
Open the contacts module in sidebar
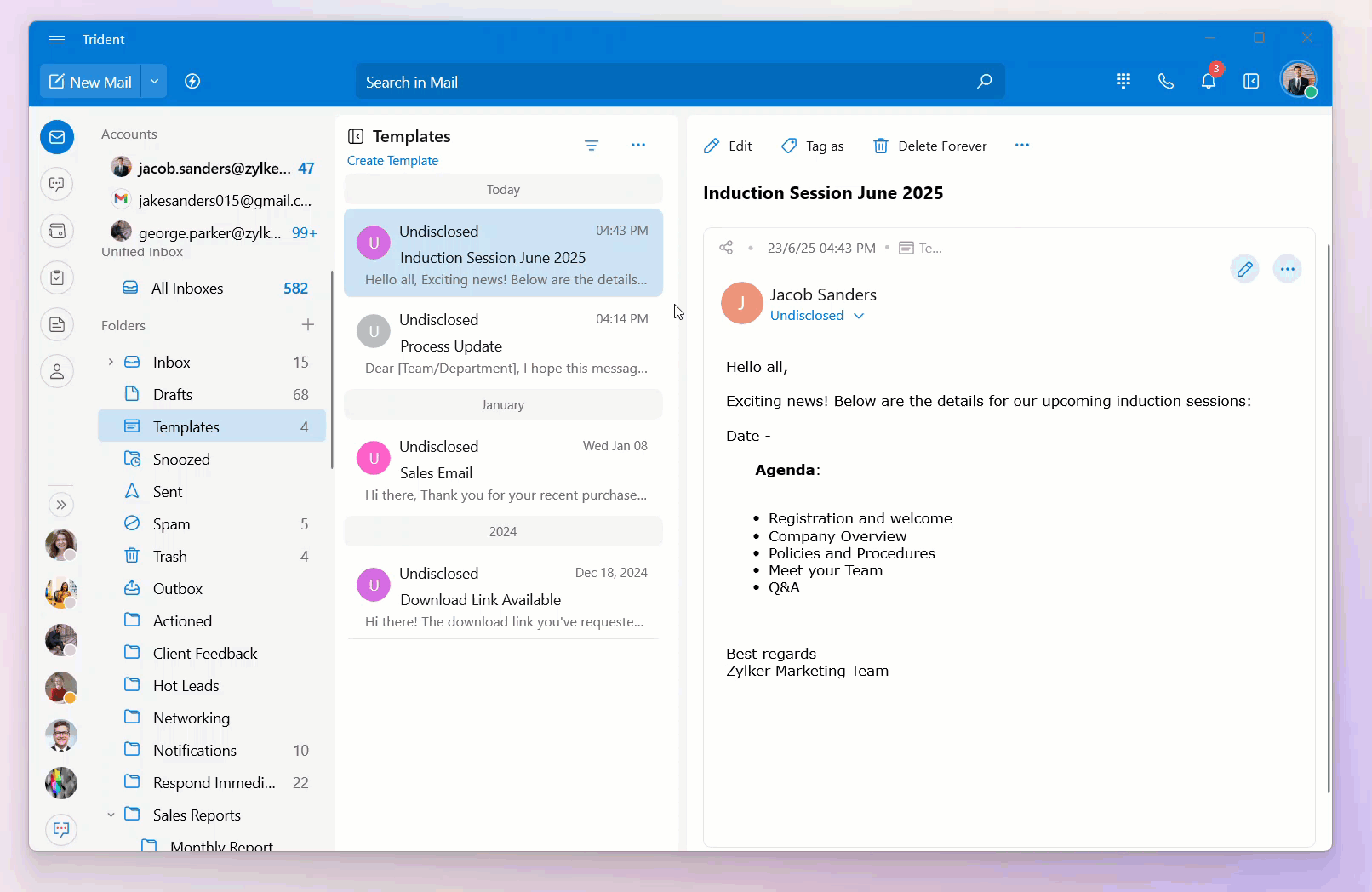(57, 371)
